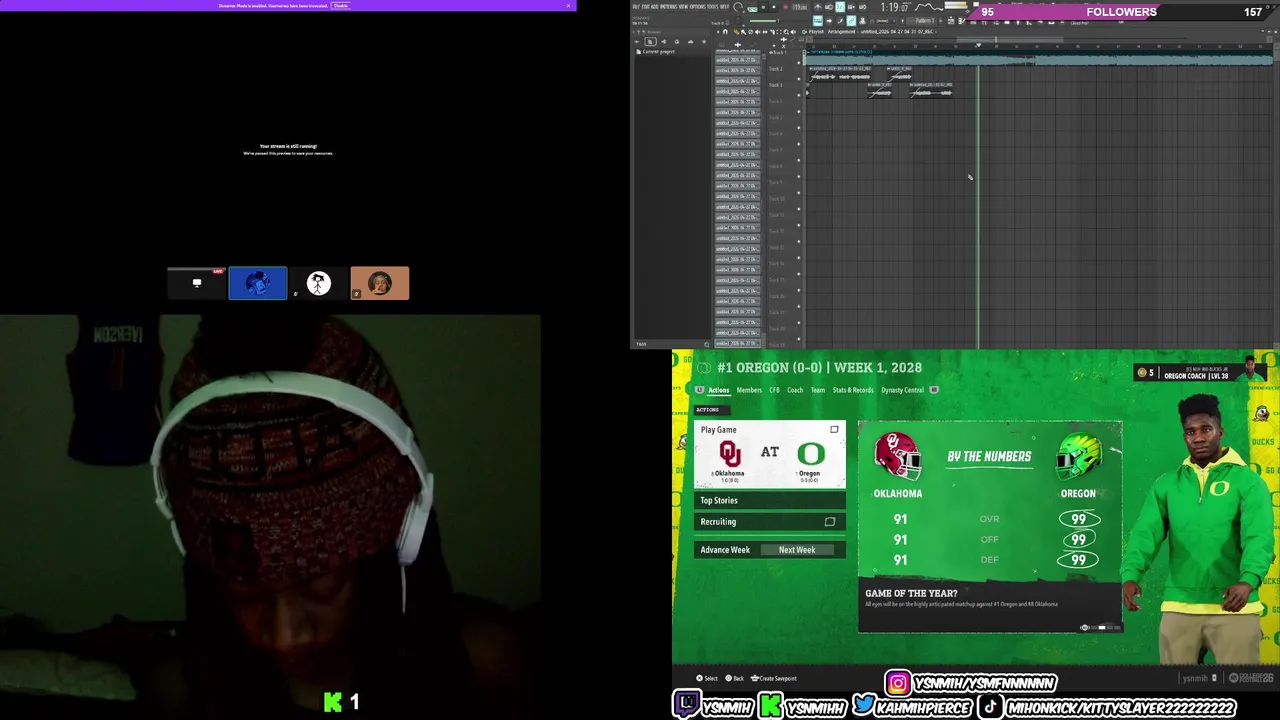Viewport: 1280px width, 720px height.
Task: Click the long audio clip on Track 1
Action: [x=1040, y=60]
